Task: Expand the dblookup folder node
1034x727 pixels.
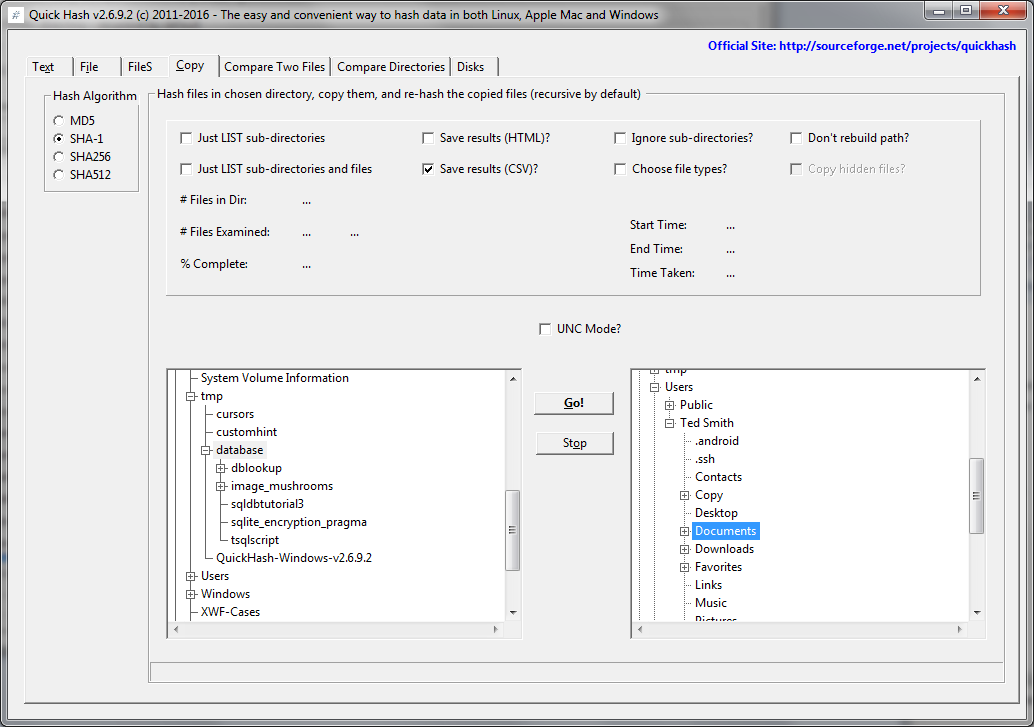Action: tap(221, 468)
